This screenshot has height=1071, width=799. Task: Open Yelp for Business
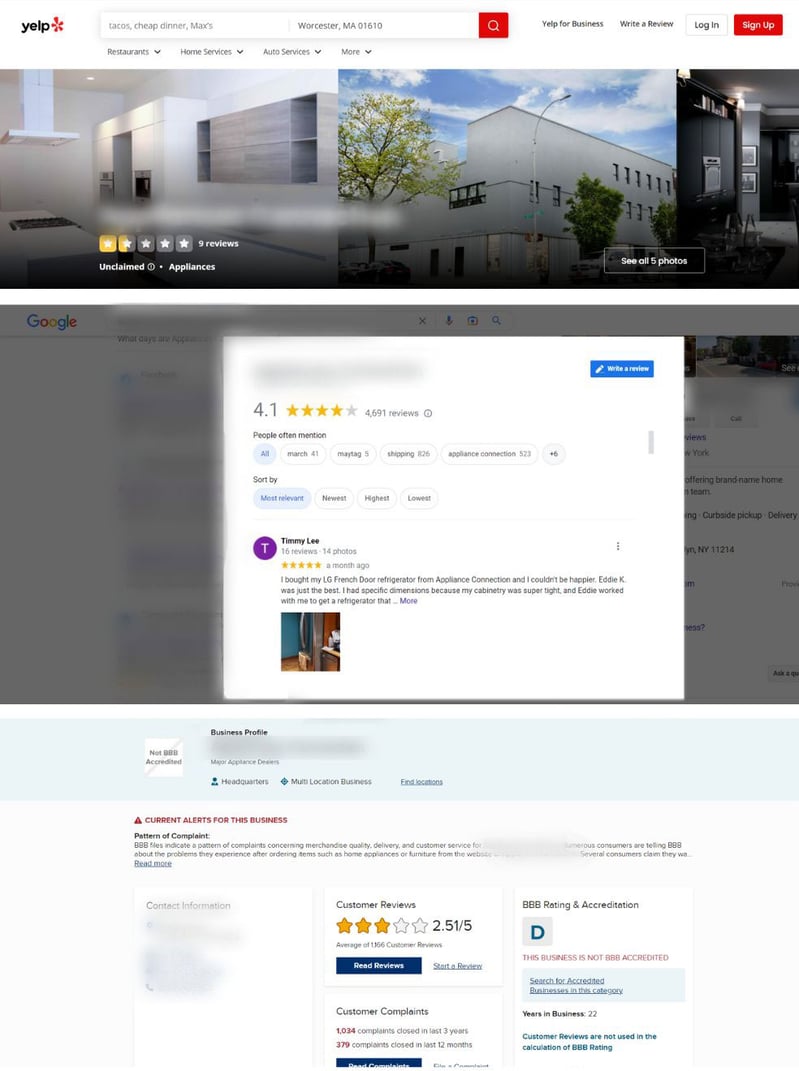[x=573, y=24]
